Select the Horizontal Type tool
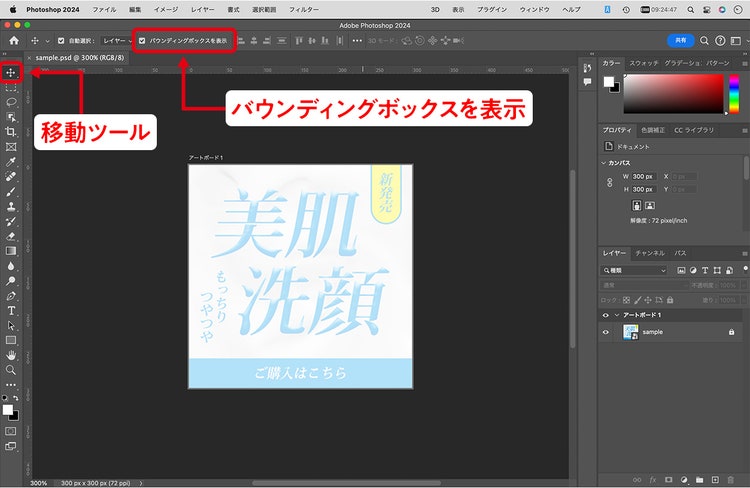Screen dimensions: 750x488 11,311
